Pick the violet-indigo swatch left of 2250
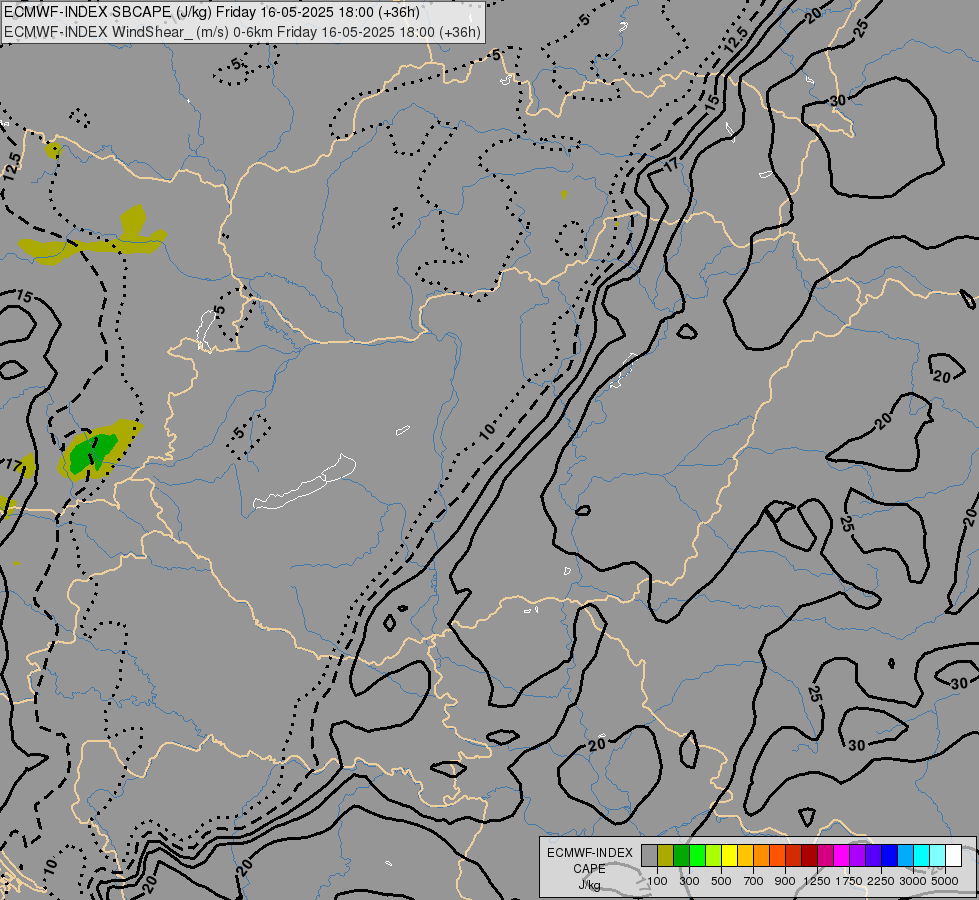This screenshot has width=979, height=900. coord(873,856)
